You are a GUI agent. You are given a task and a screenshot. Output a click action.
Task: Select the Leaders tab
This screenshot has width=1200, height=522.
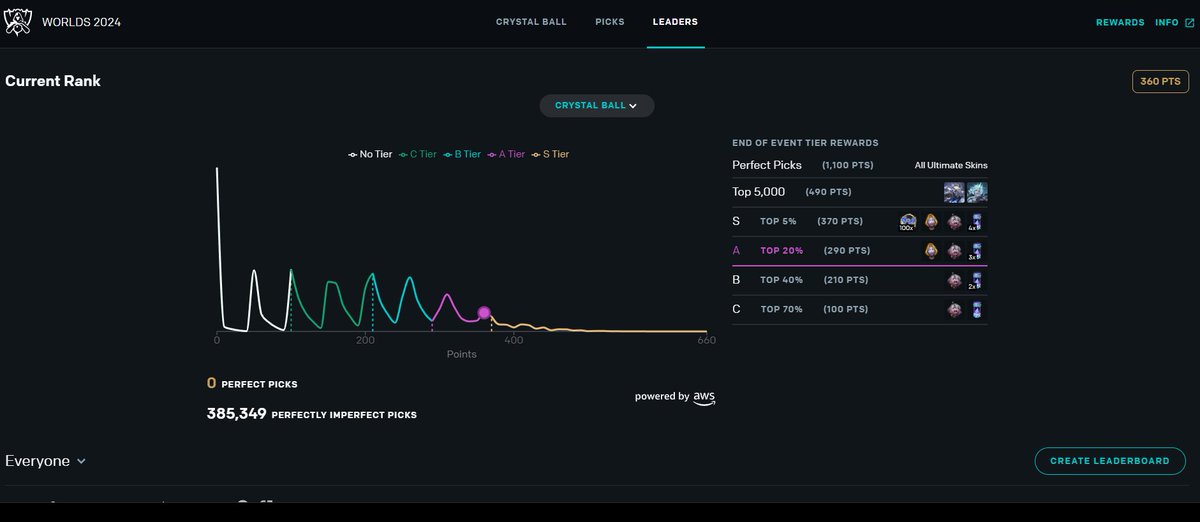pyautogui.click(x=675, y=22)
